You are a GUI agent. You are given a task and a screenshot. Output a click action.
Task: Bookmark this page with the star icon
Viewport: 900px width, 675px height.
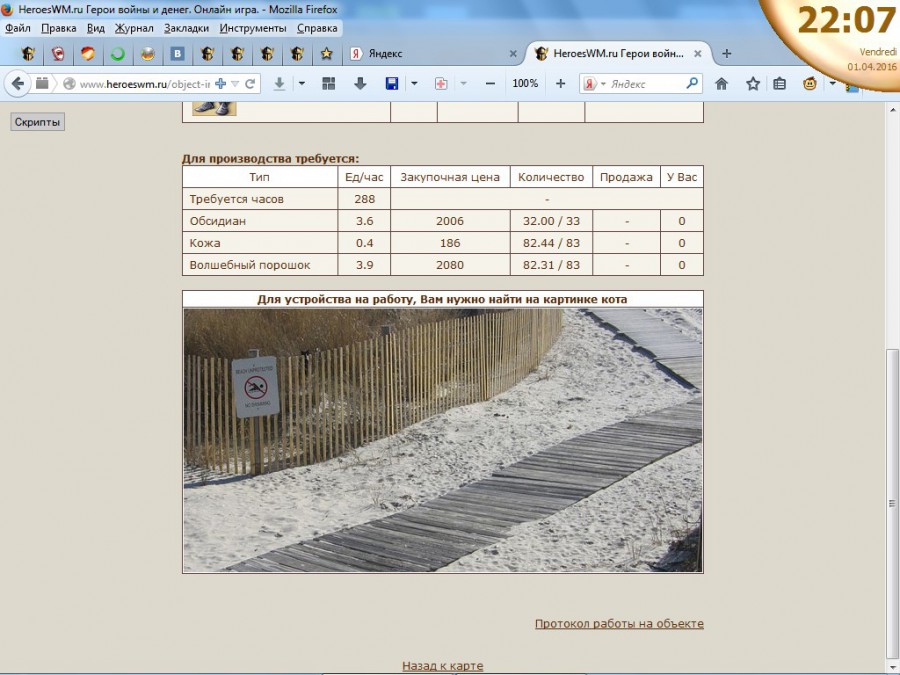[753, 84]
